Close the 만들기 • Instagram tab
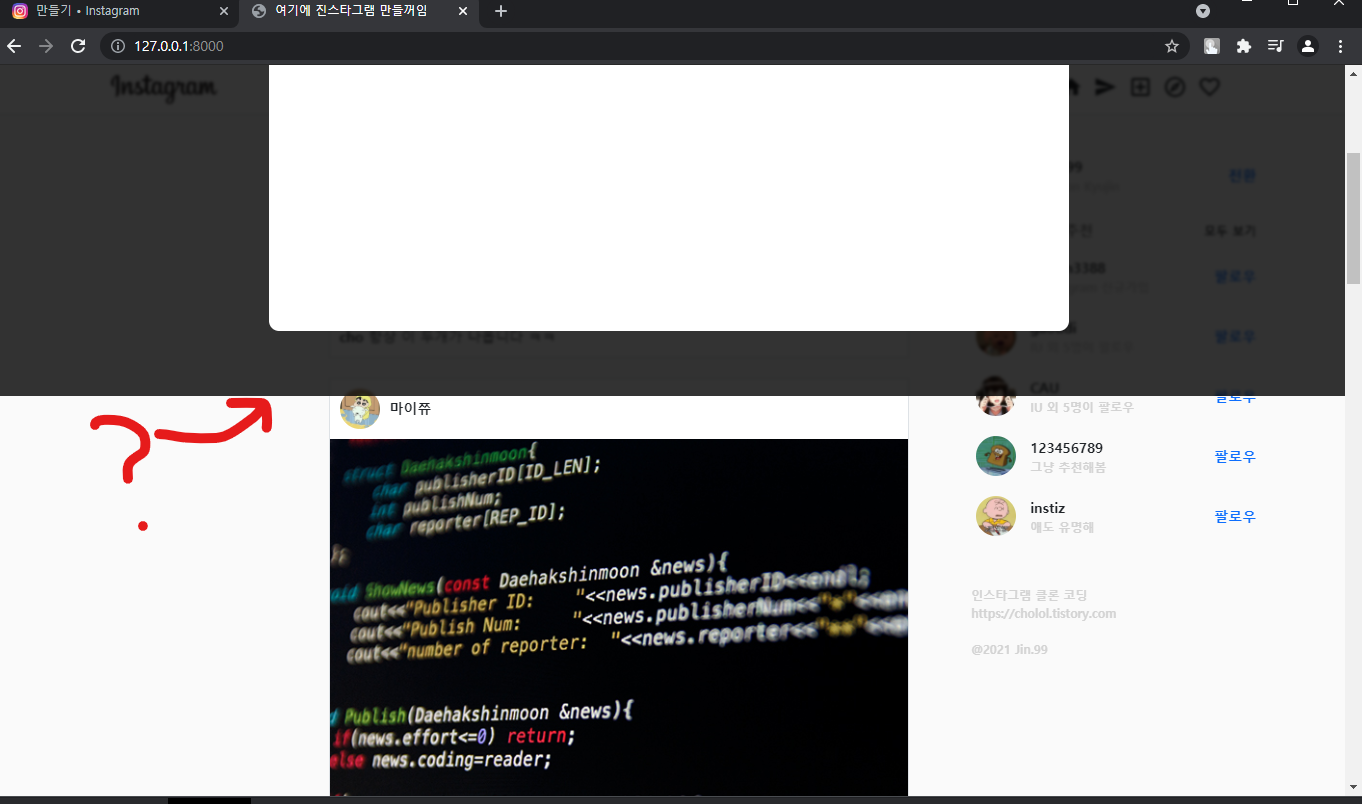The height and width of the screenshot is (804, 1362). (224, 11)
